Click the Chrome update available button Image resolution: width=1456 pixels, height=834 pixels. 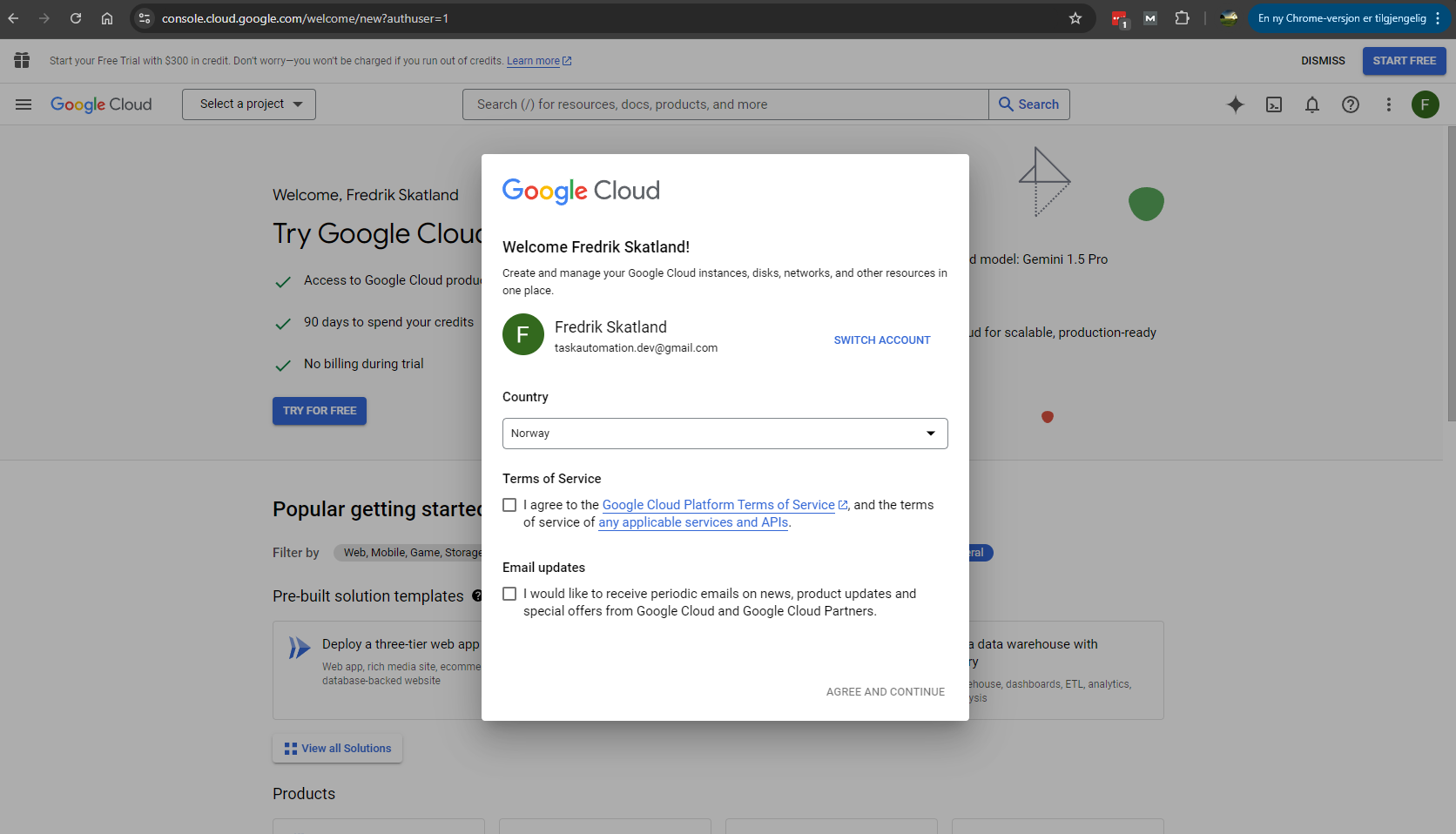click(x=1348, y=18)
